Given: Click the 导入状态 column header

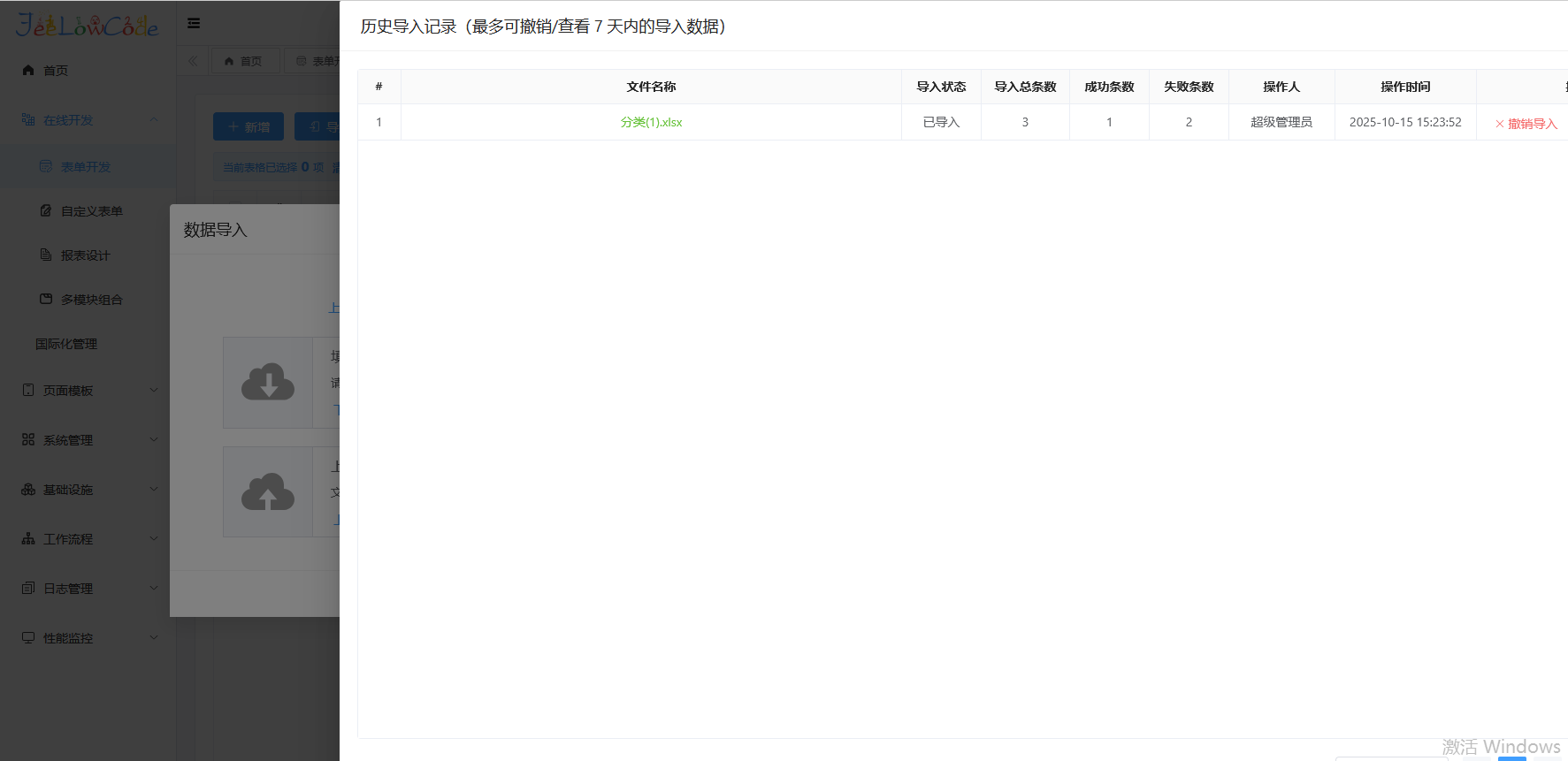Looking at the screenshot, I should coord(941,87).
